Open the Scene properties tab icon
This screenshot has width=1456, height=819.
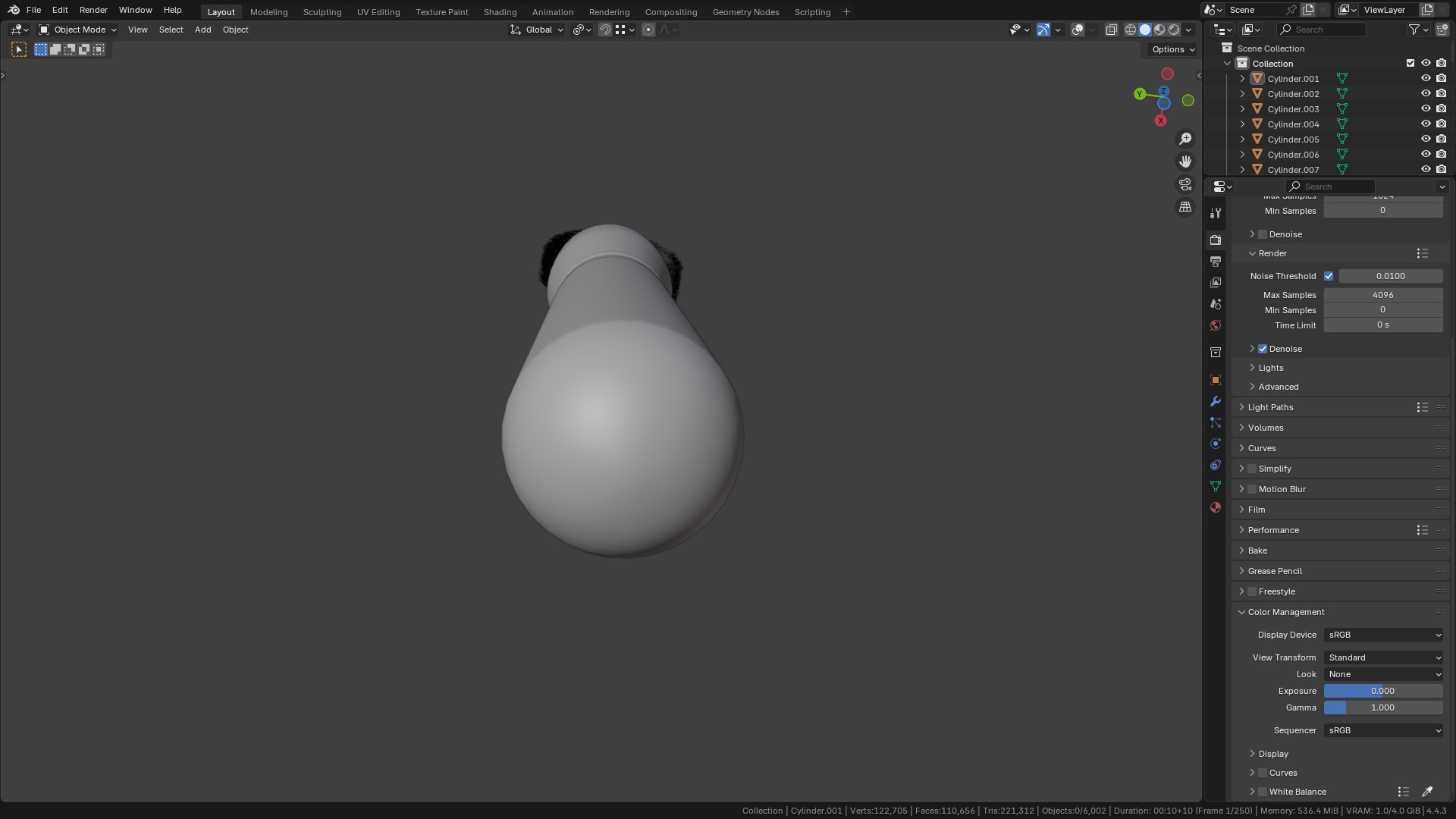click(1216, 304)
